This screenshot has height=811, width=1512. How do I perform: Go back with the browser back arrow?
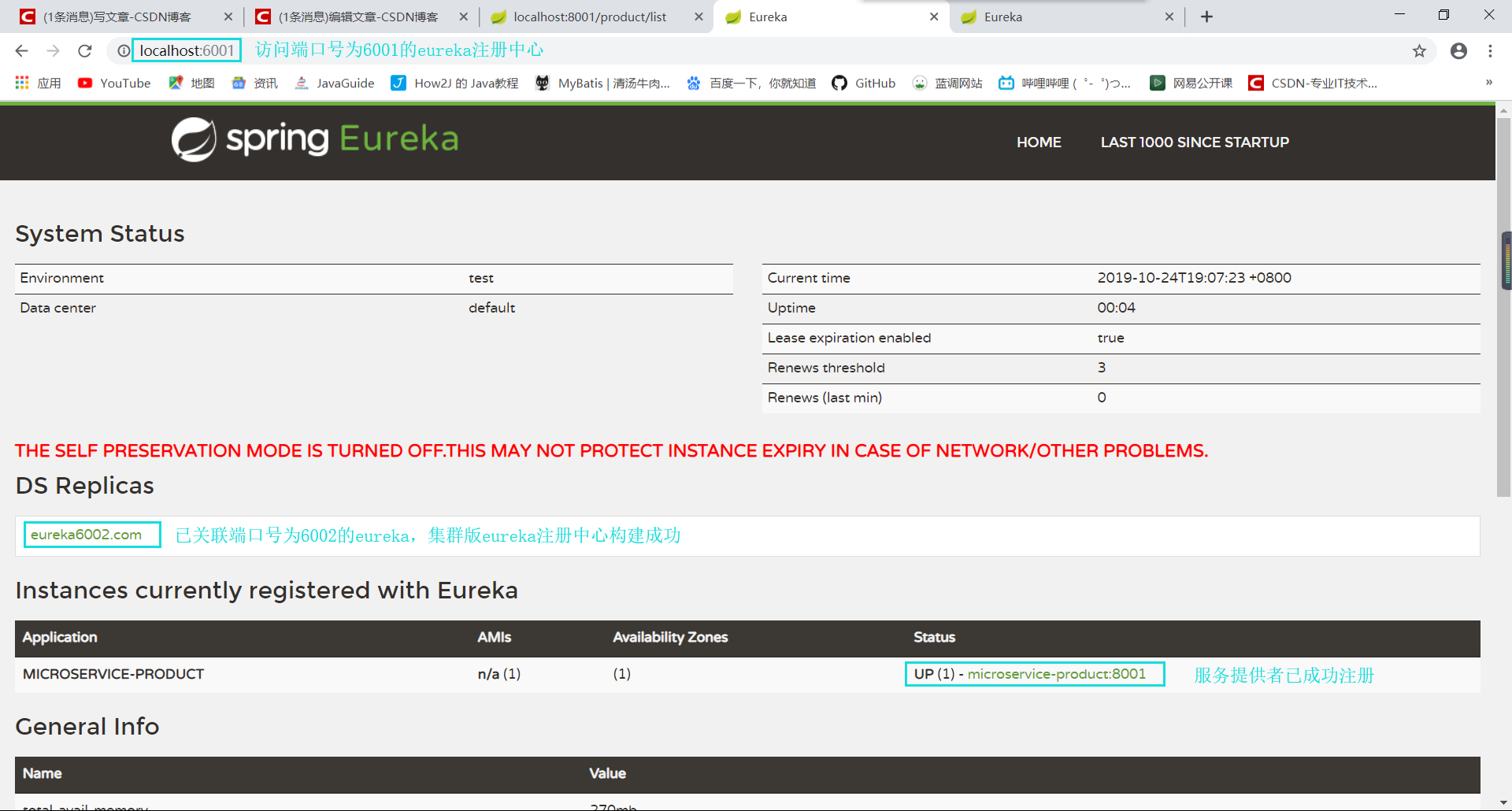coord(21,51)
